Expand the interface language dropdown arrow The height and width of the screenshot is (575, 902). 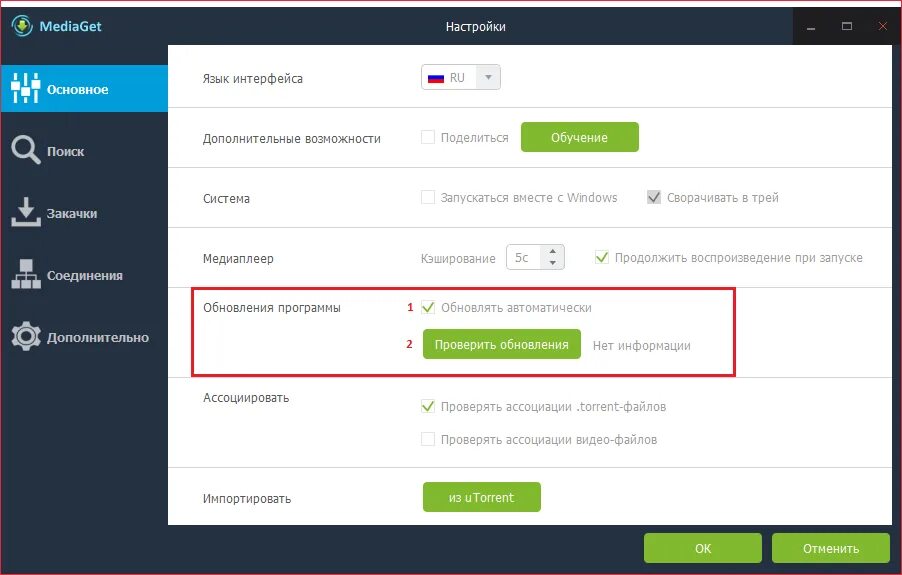click(x=488, y=77)
